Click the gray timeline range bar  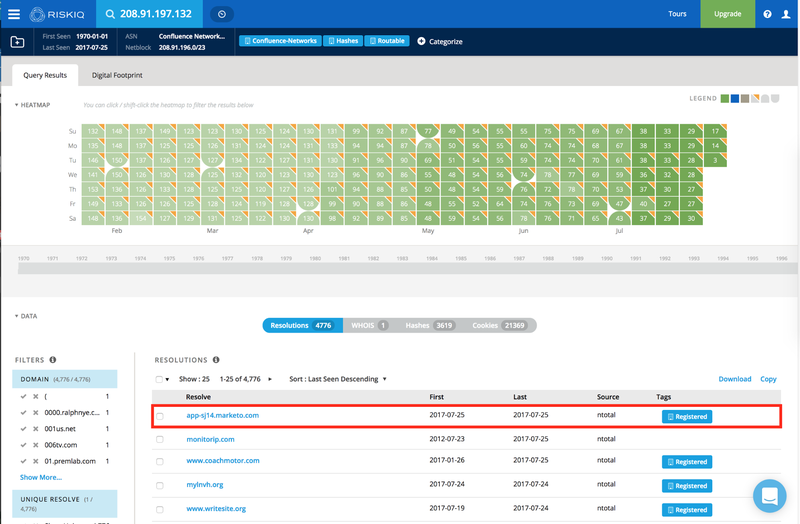tap(407, 269)
